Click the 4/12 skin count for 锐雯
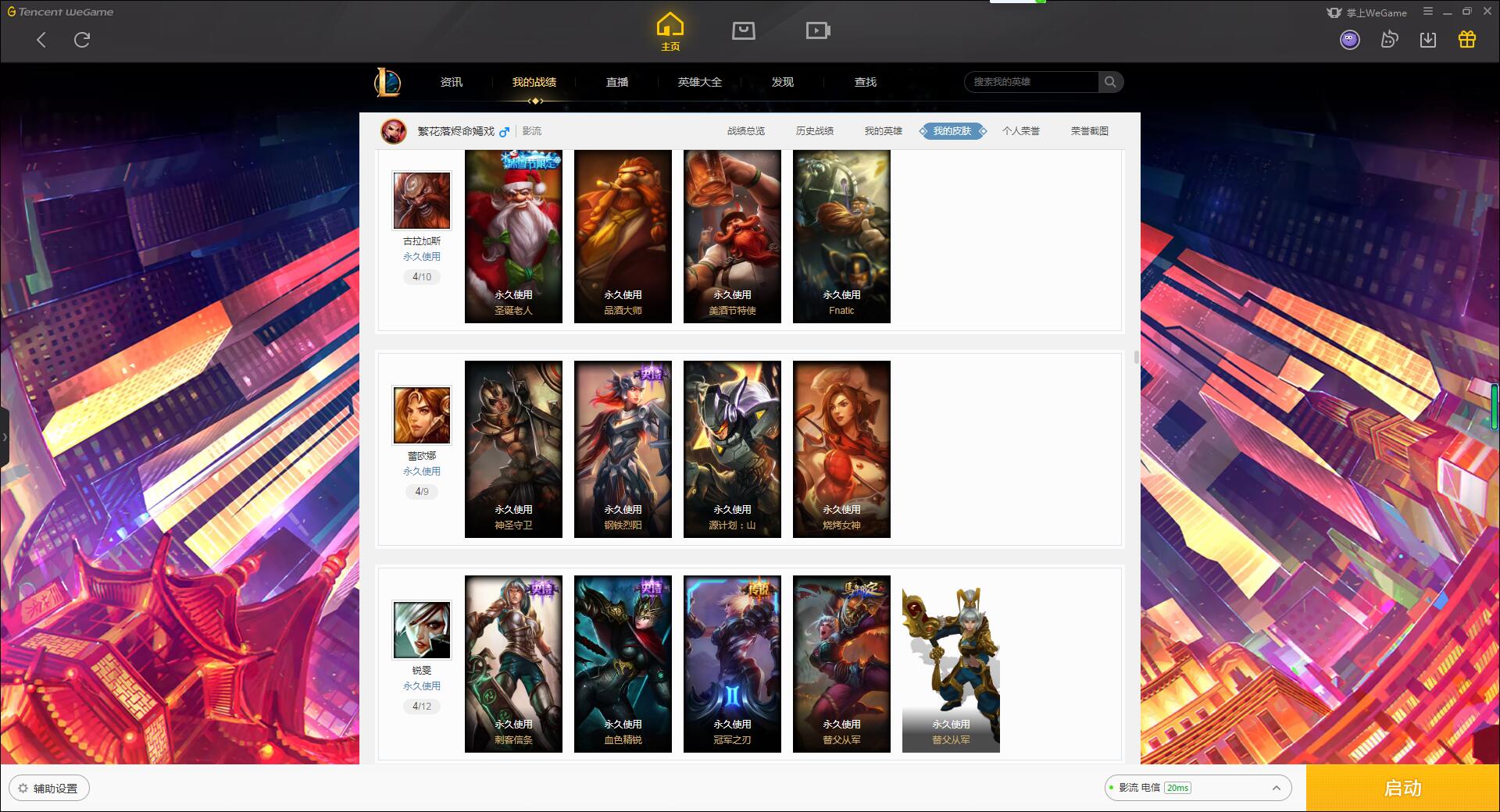Viewport: 1500px width, 812px height. [422, 707]
